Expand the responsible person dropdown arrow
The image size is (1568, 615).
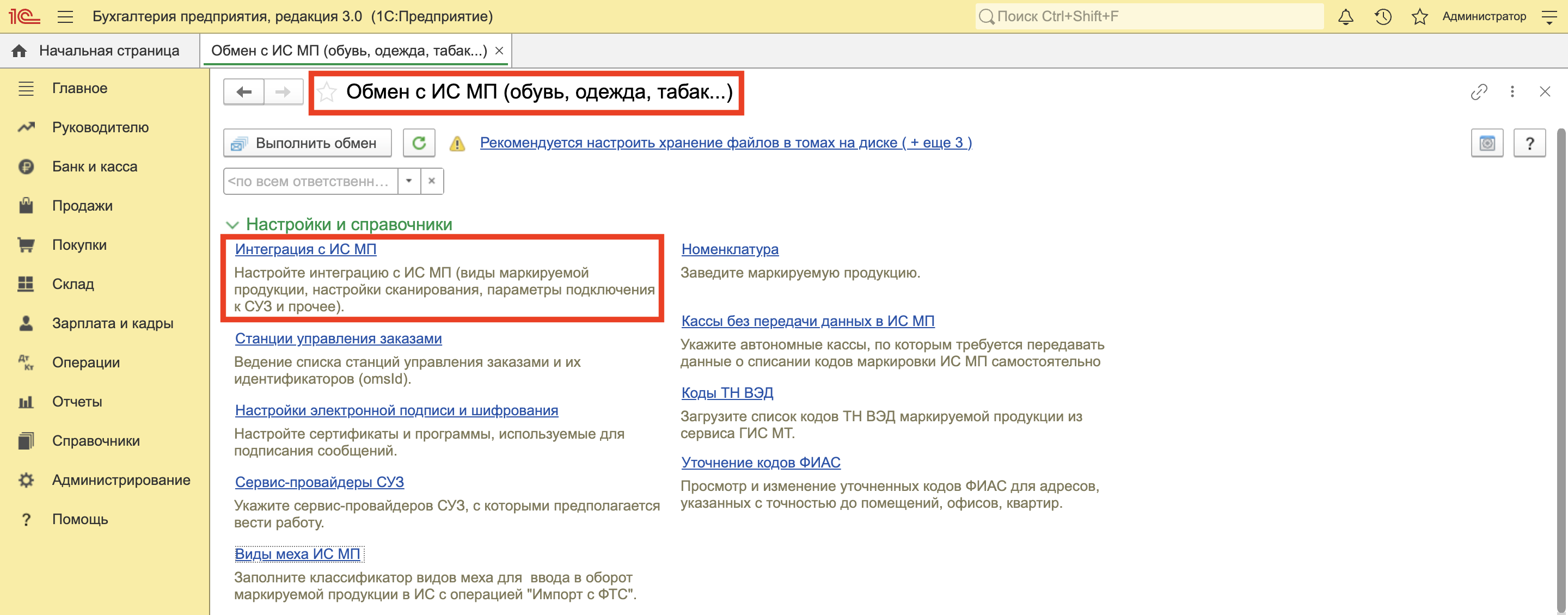pos(409,181)
